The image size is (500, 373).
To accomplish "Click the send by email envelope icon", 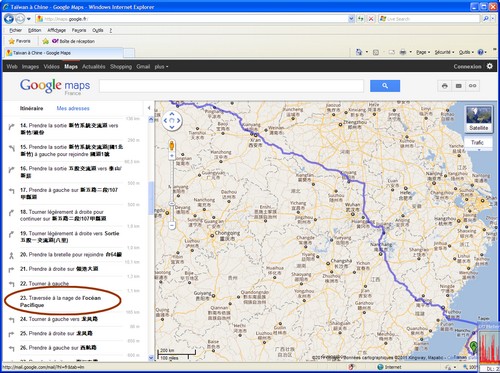I will (459, 86).
